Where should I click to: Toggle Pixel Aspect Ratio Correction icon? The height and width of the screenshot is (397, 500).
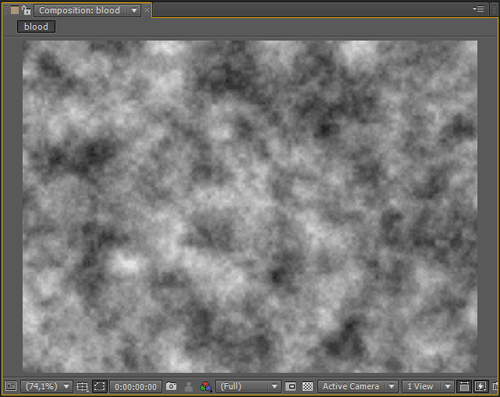(x=464, y=386)
